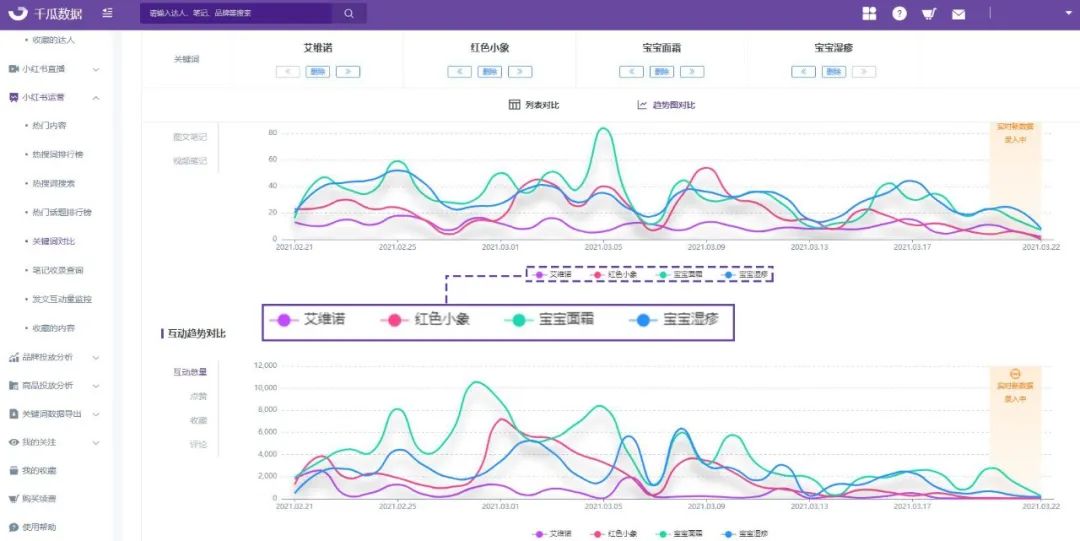Open 收藏的内容 in the sidebar
This screenshot has width=1080, height=541.
click(54, 328)
